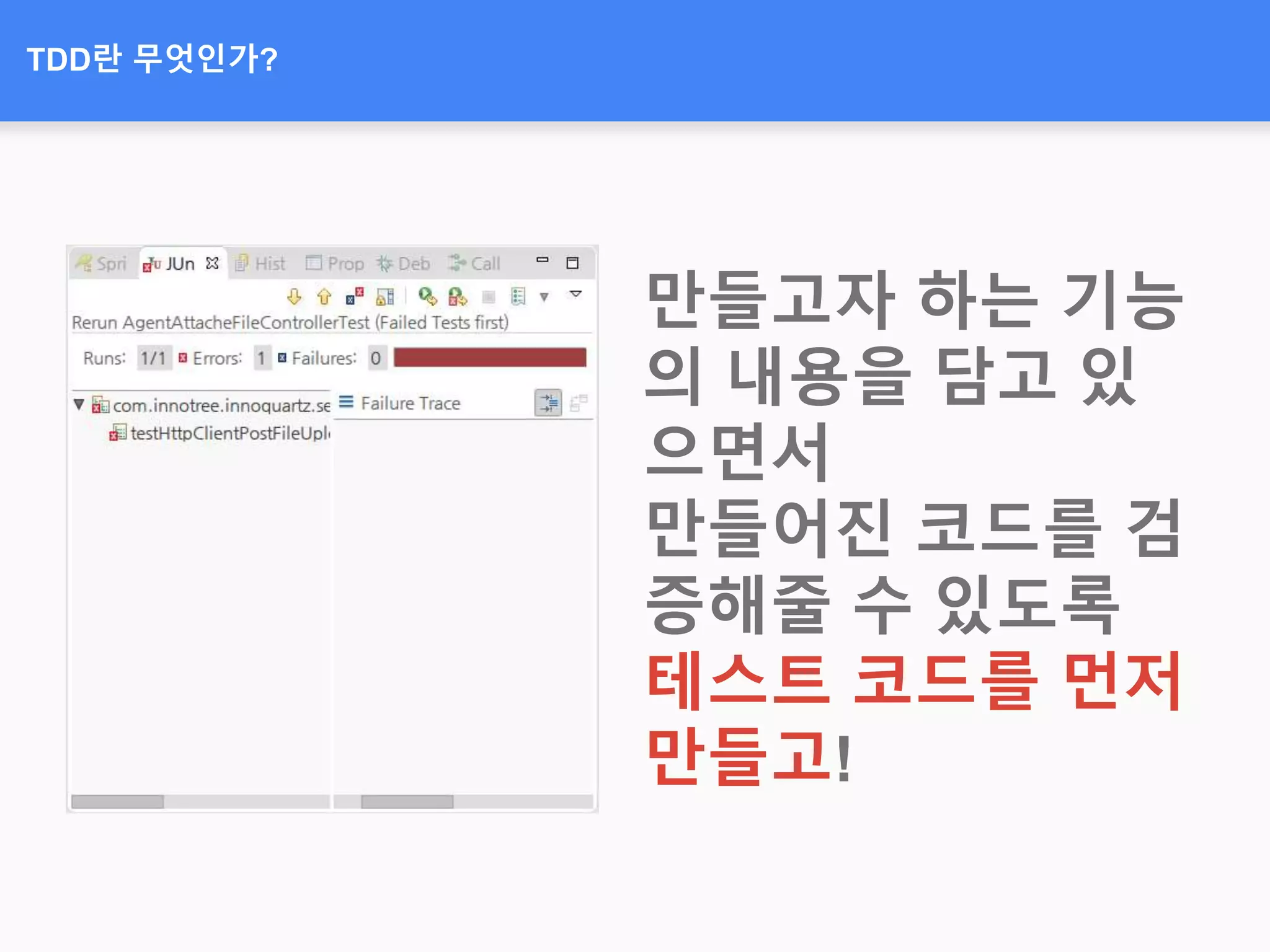The width and height of the screenshot is (1270, 952).
Task: Switch to the Call tab
Action: click(474, 263)
